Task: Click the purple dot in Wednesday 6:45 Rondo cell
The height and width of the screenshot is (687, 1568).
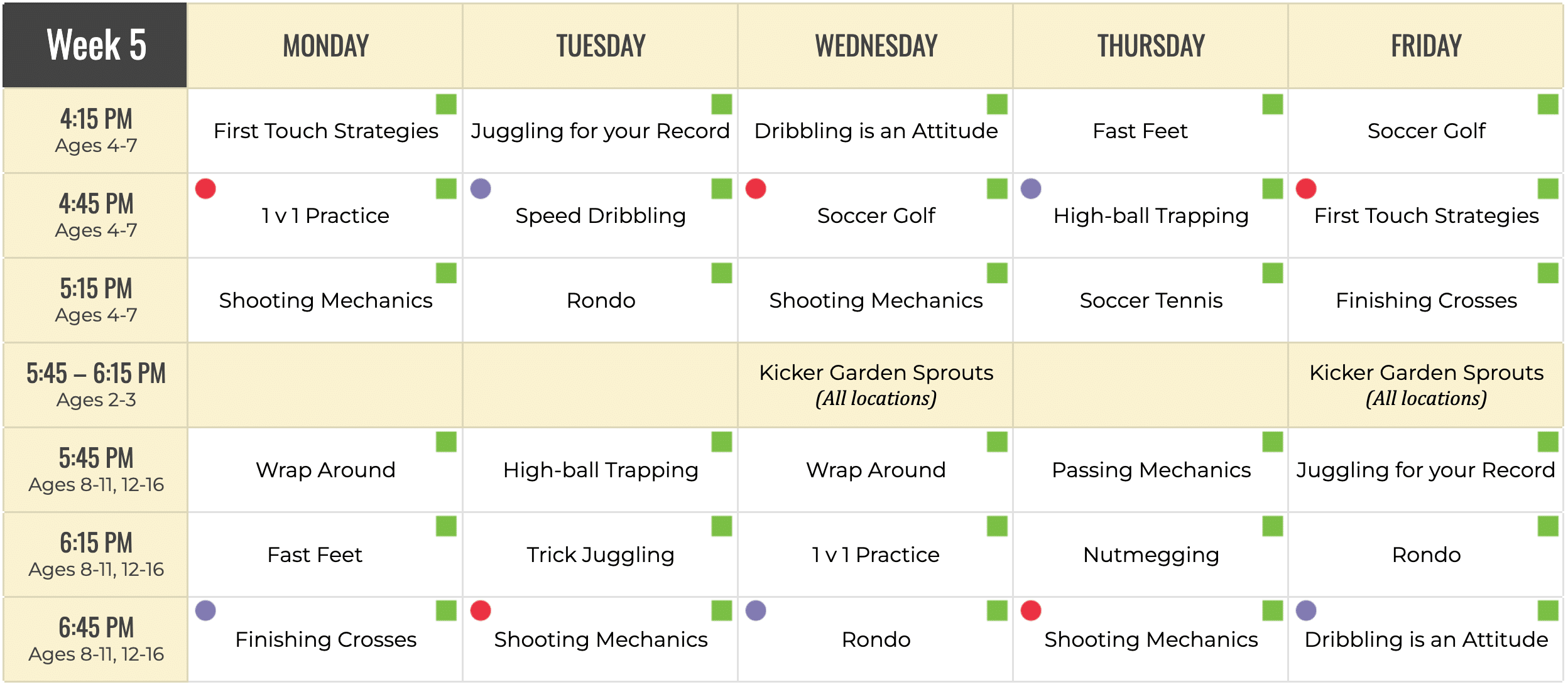Action: tap(756, 610)
